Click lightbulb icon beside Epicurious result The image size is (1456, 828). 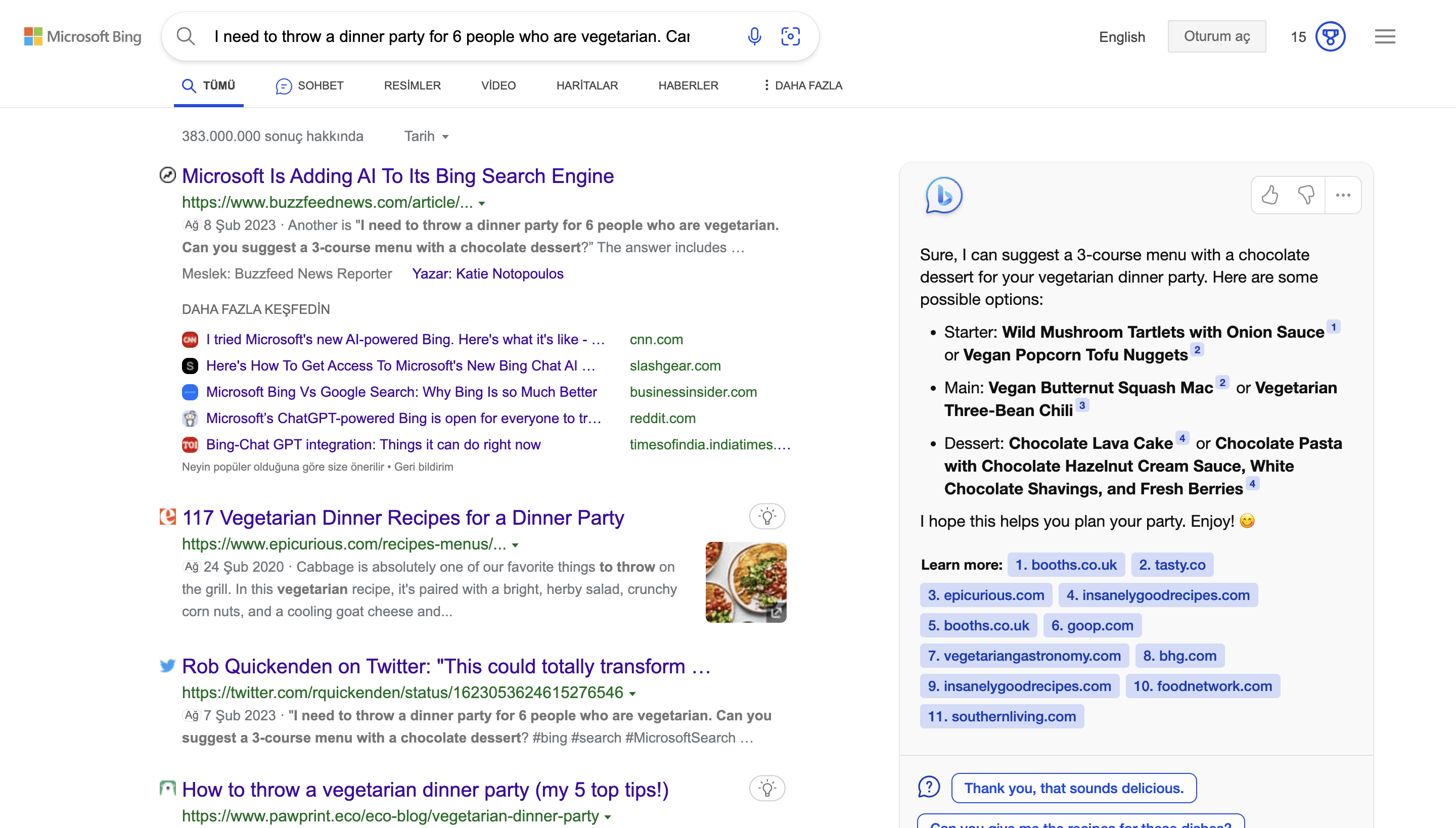[766, 517]
